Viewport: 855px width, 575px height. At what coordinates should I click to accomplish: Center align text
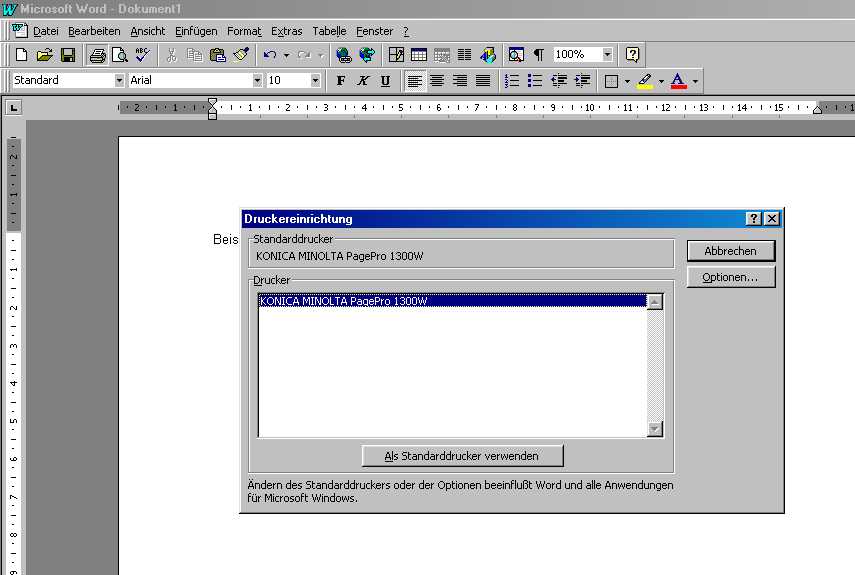[437, 81]
